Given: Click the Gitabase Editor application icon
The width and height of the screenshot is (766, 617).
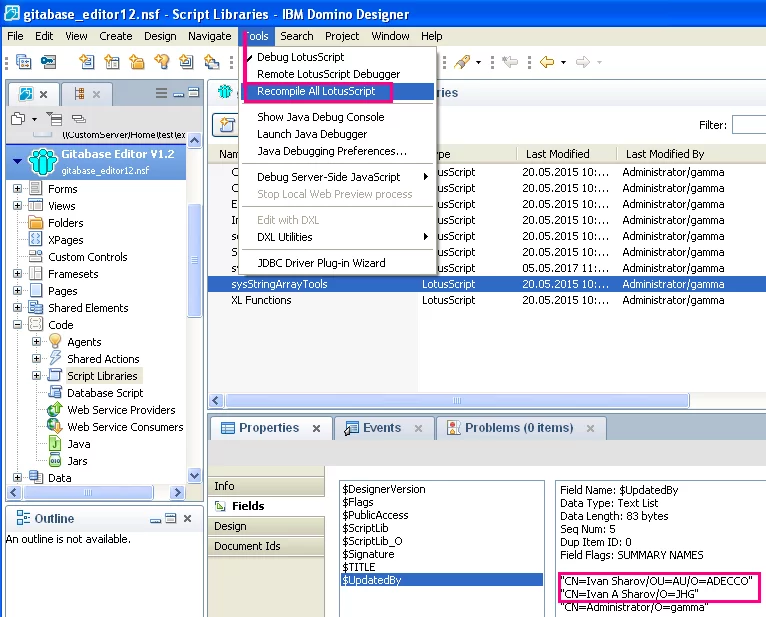Looking at the screenshot, I should (42, 160).
